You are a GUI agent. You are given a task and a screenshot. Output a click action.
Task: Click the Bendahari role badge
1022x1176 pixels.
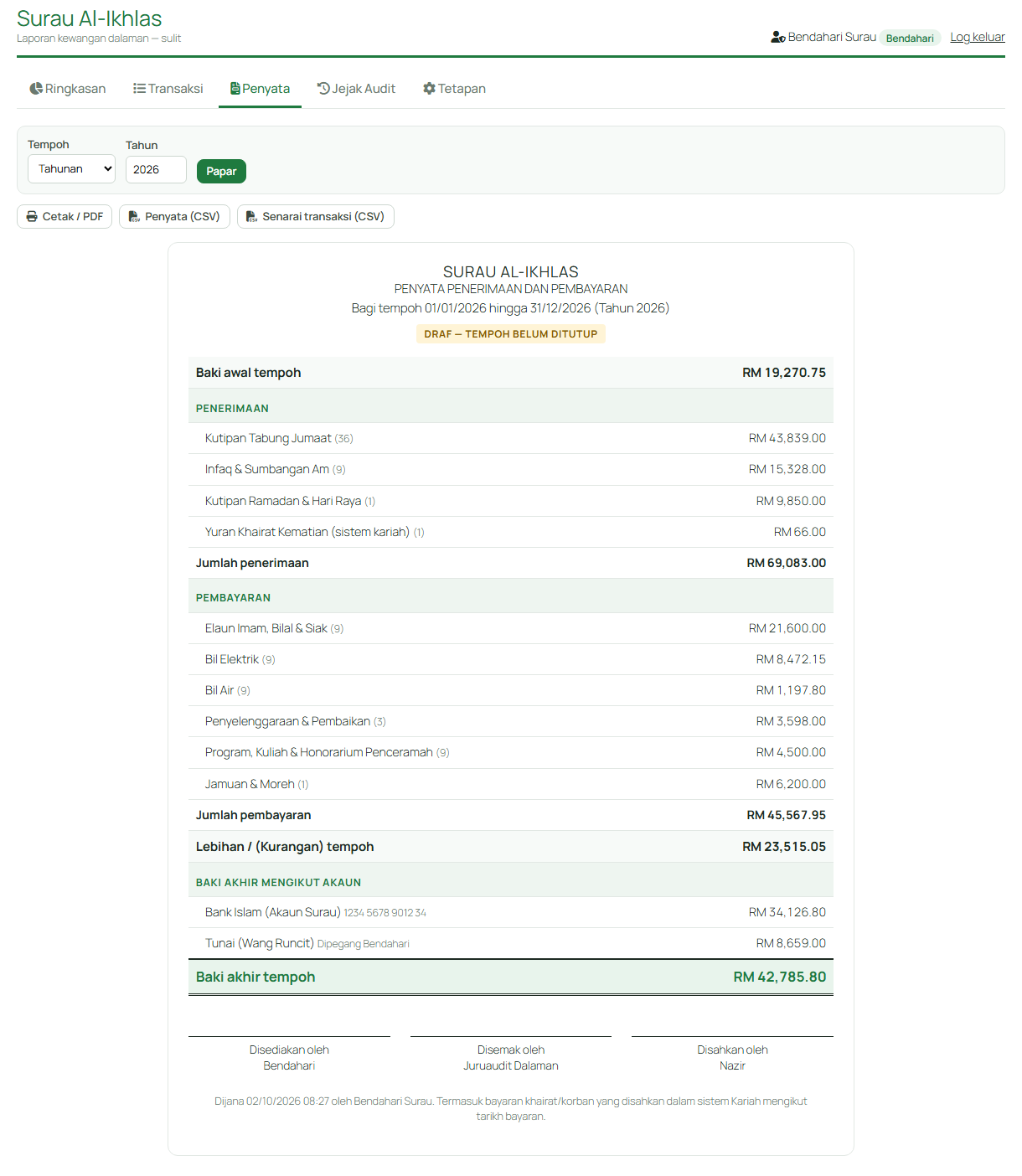(x=910, y=38)
